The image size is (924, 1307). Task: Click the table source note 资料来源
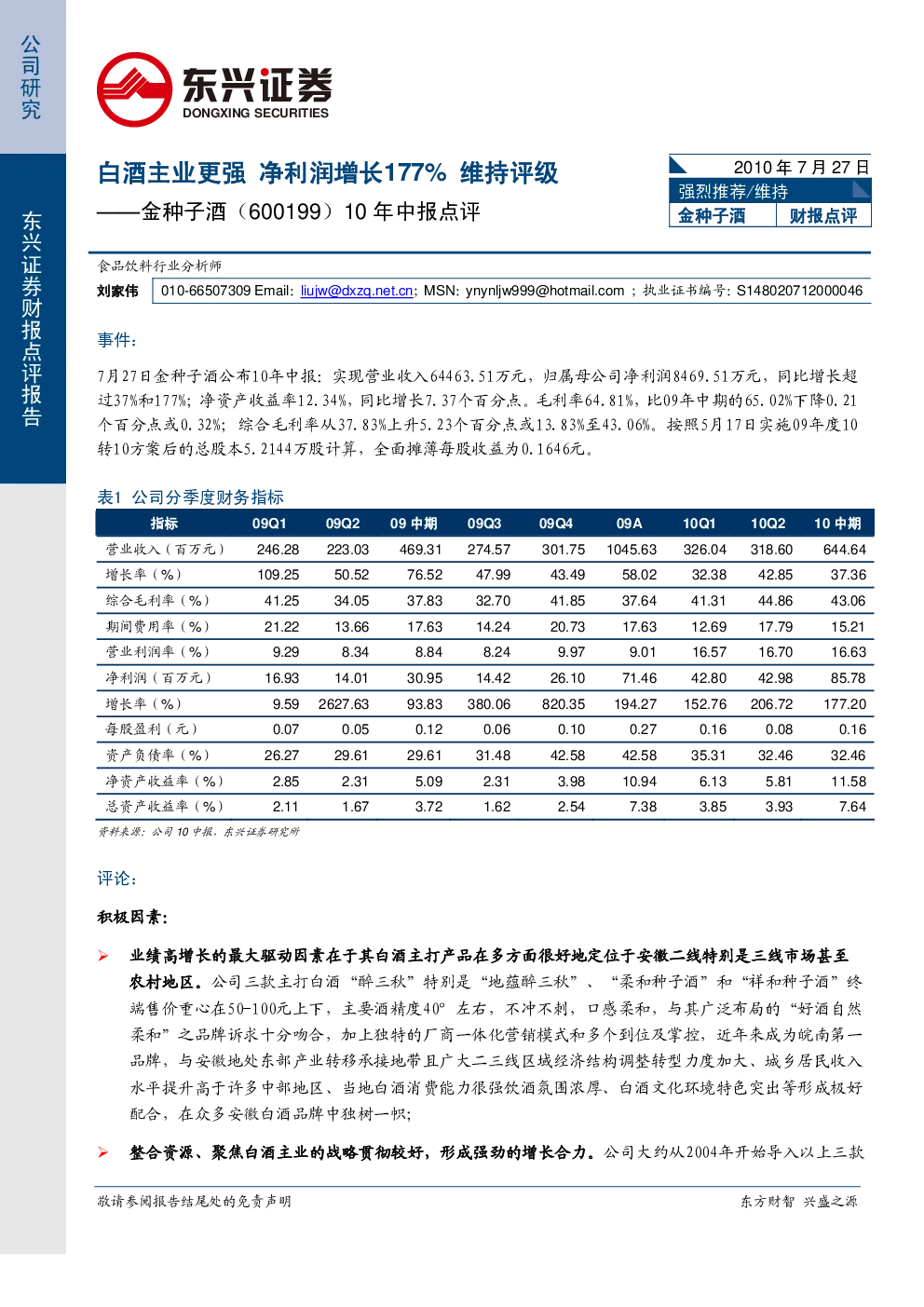coord(198,832)
